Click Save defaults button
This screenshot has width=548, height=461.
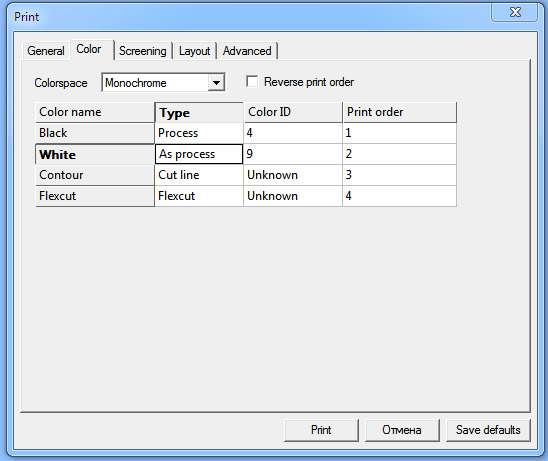tap(488, 430)
